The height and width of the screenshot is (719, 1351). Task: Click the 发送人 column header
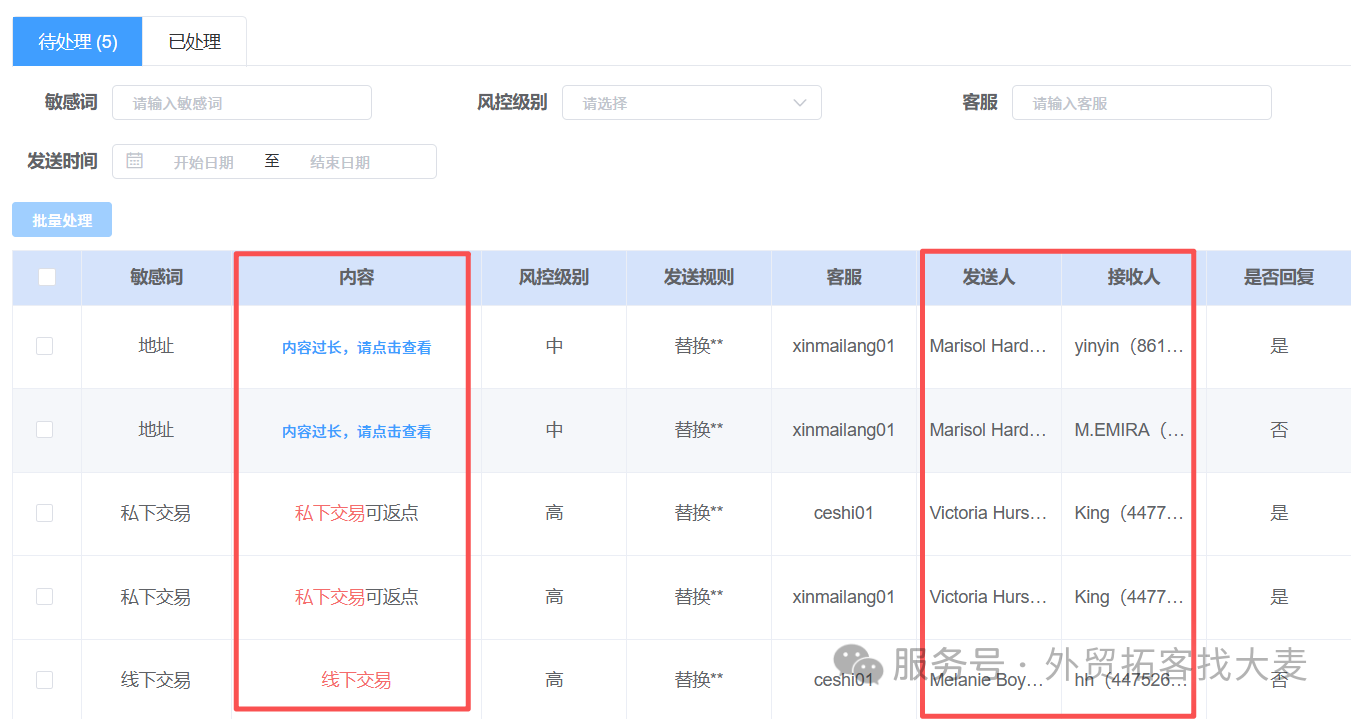[989, 277]
